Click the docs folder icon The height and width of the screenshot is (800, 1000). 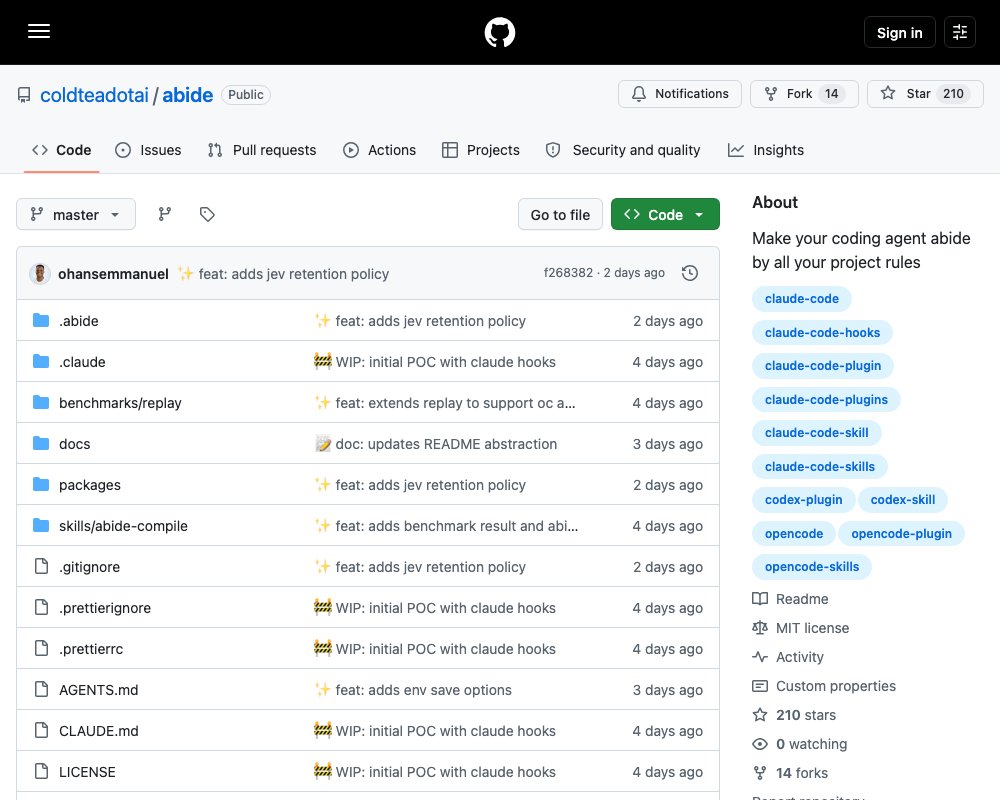41,443
